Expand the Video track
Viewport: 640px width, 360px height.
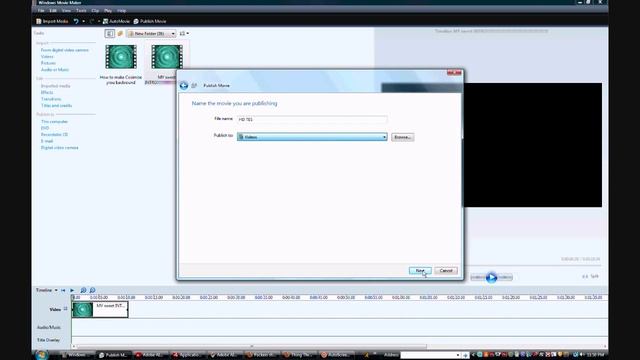pyautogui.click(x=65, y=309)
